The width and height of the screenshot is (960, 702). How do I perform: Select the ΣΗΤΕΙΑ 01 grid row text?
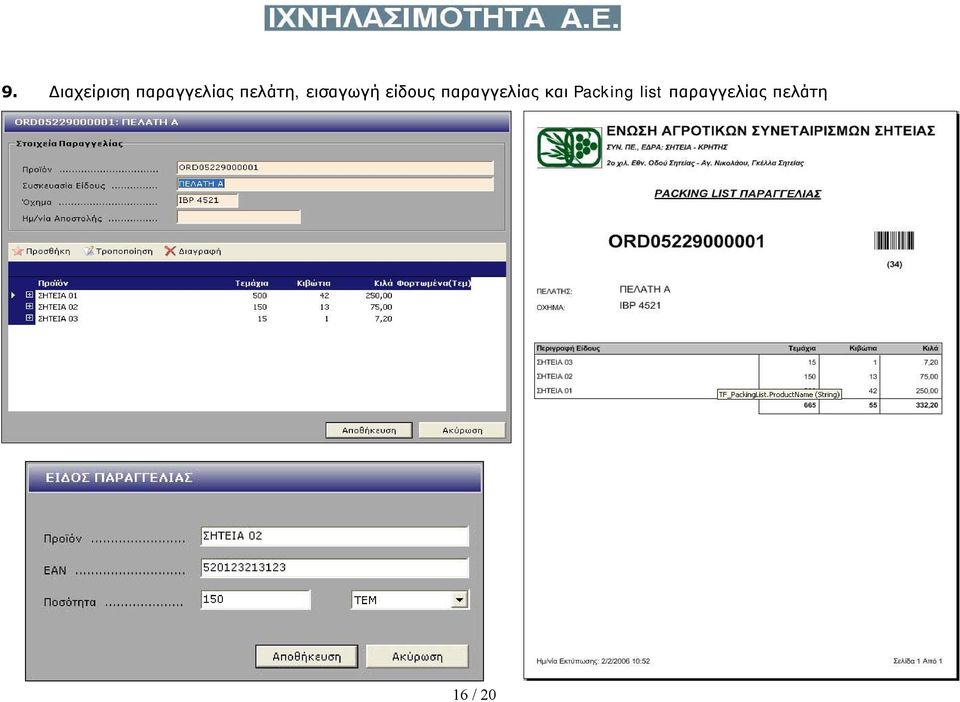[x=58, y=296]
